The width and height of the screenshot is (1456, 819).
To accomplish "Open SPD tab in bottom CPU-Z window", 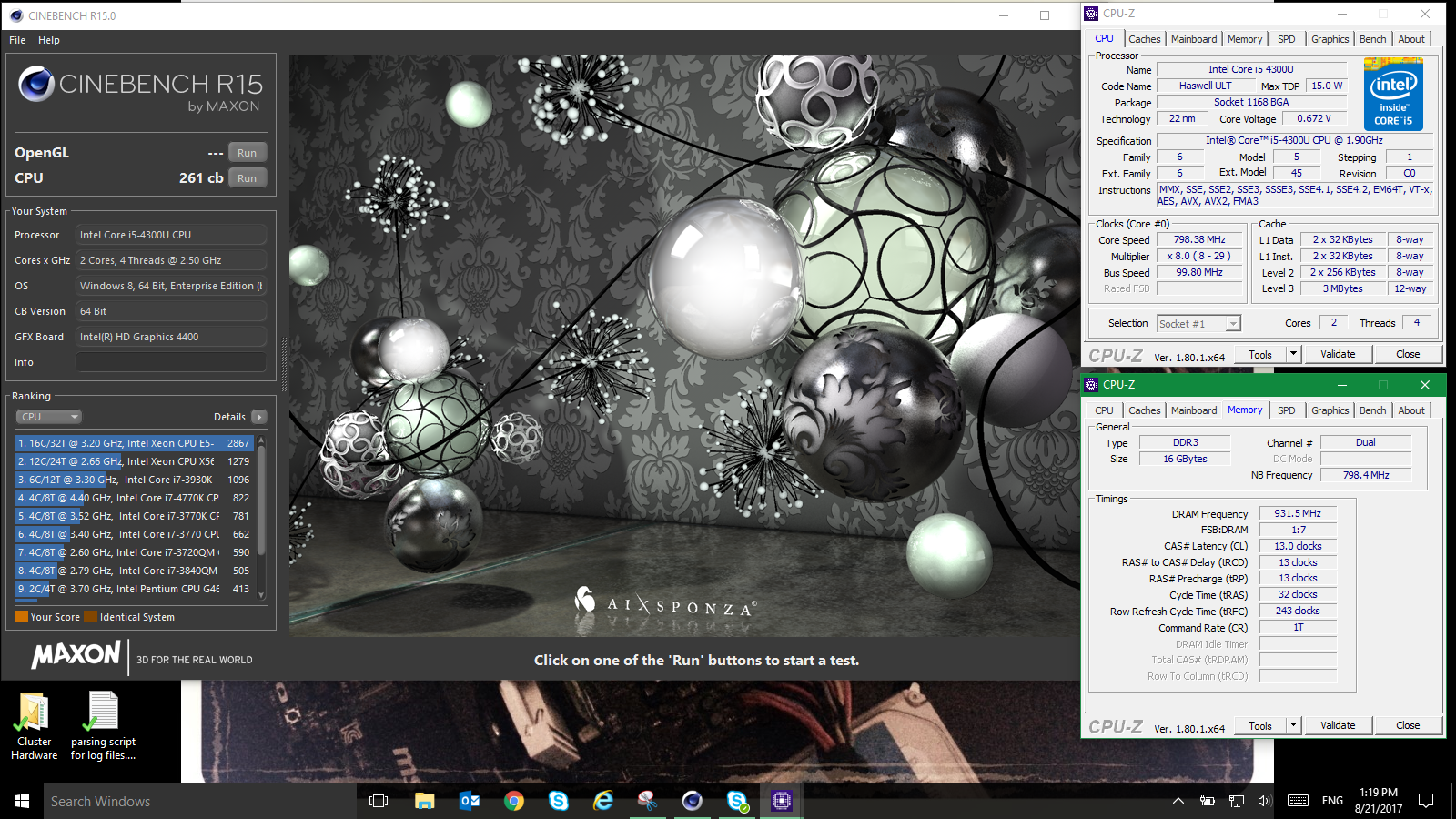I will 1286,410.
